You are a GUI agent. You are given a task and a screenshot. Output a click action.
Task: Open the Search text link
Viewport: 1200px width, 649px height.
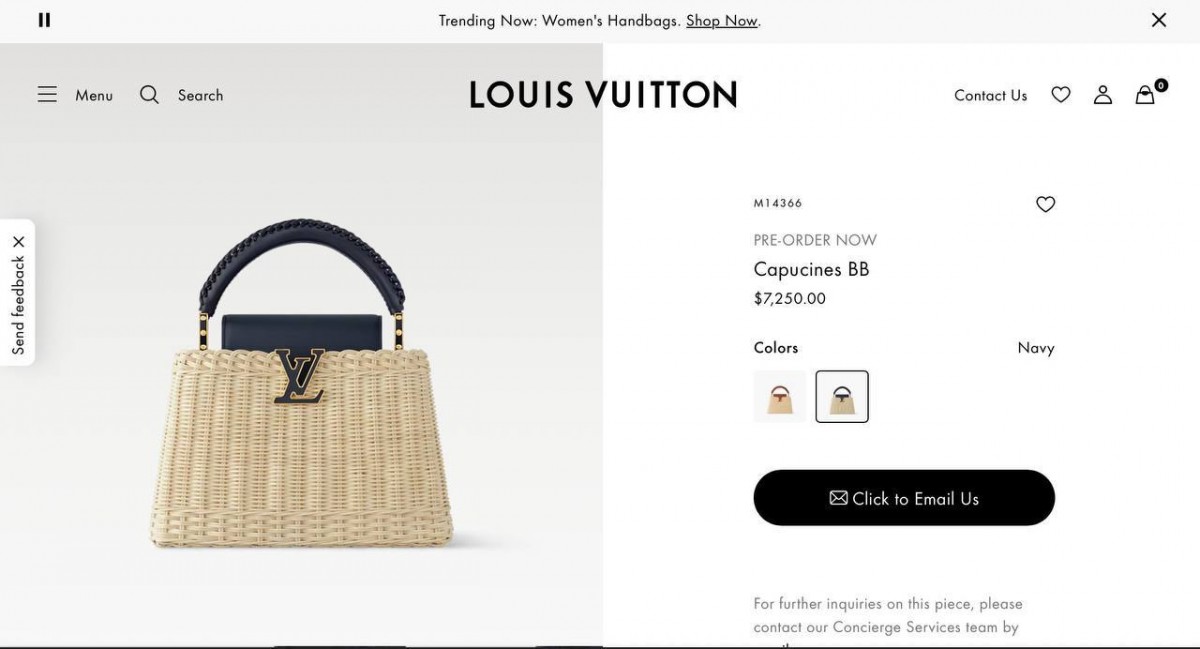[x=200, y=95]
